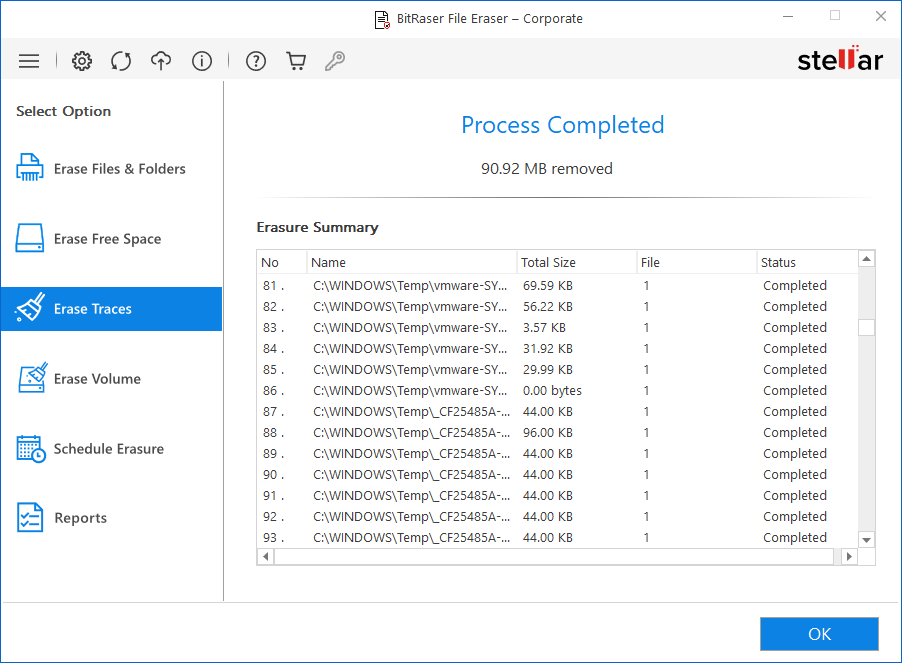Click the vertical scrollbar up arrow
This screenshot has height=663, width=902.
(866, 259)
